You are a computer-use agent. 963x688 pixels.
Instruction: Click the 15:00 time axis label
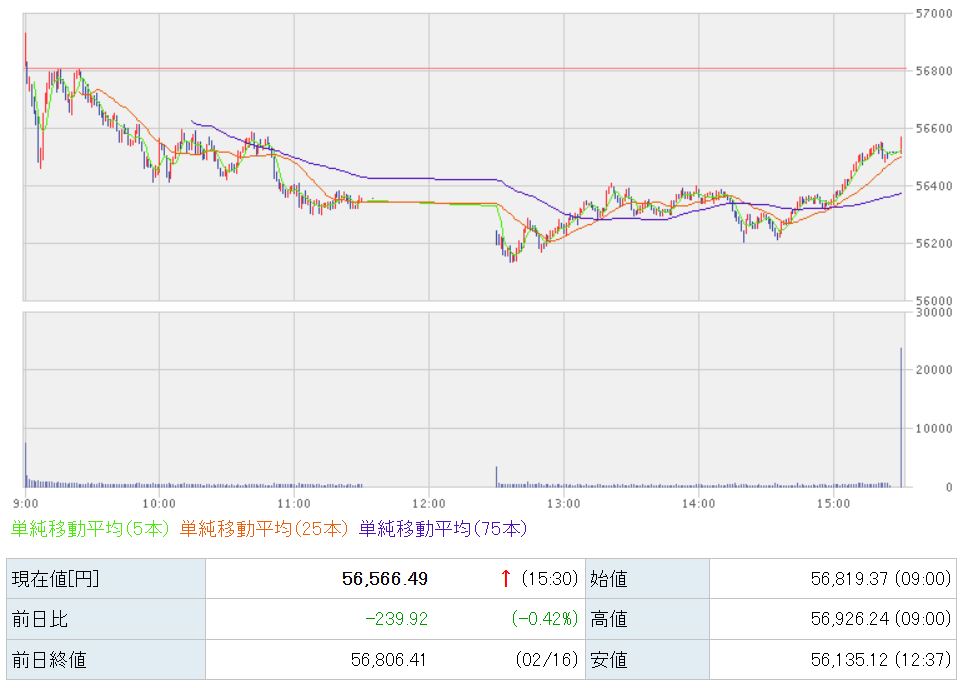tap(832, 502)
